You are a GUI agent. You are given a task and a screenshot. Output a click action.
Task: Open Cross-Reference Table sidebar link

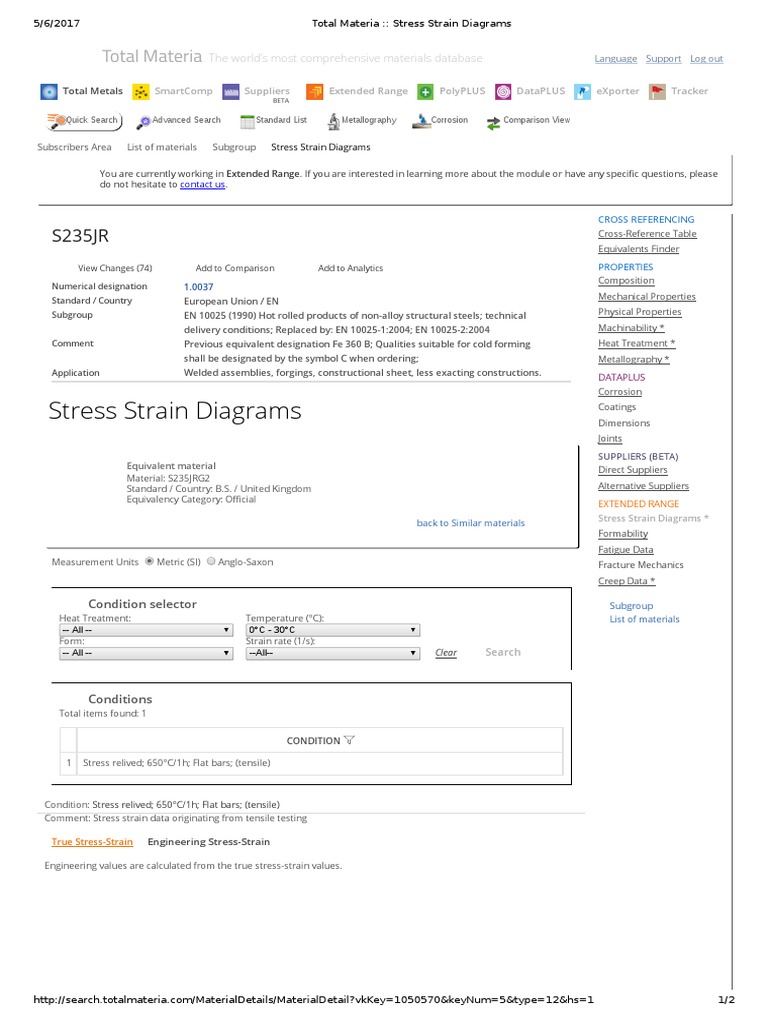pyautogui.click(x=647, y=234)
